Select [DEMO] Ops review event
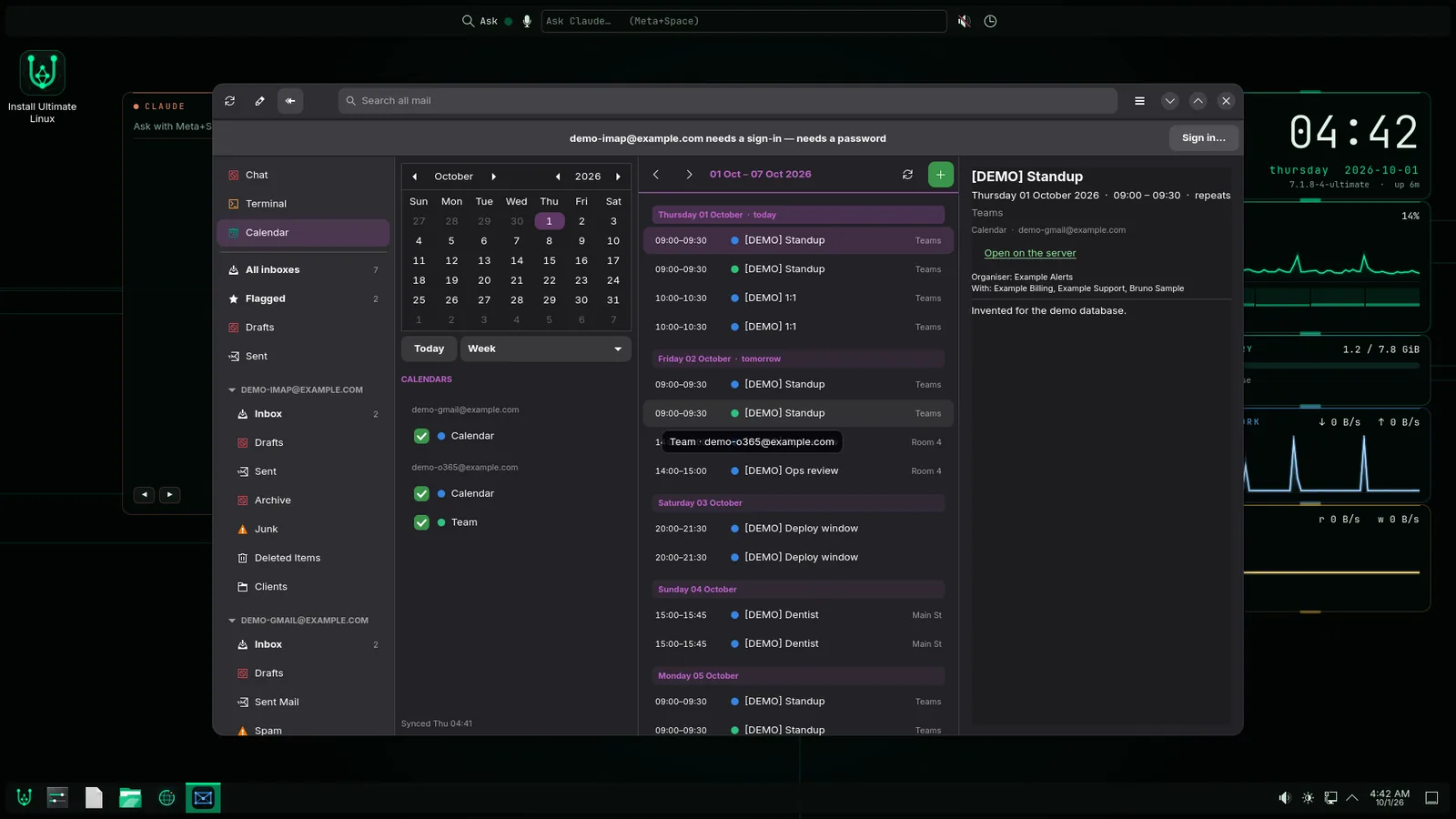Image resolution: width=1456 pixels, height=819 pixels. point(798,471)
